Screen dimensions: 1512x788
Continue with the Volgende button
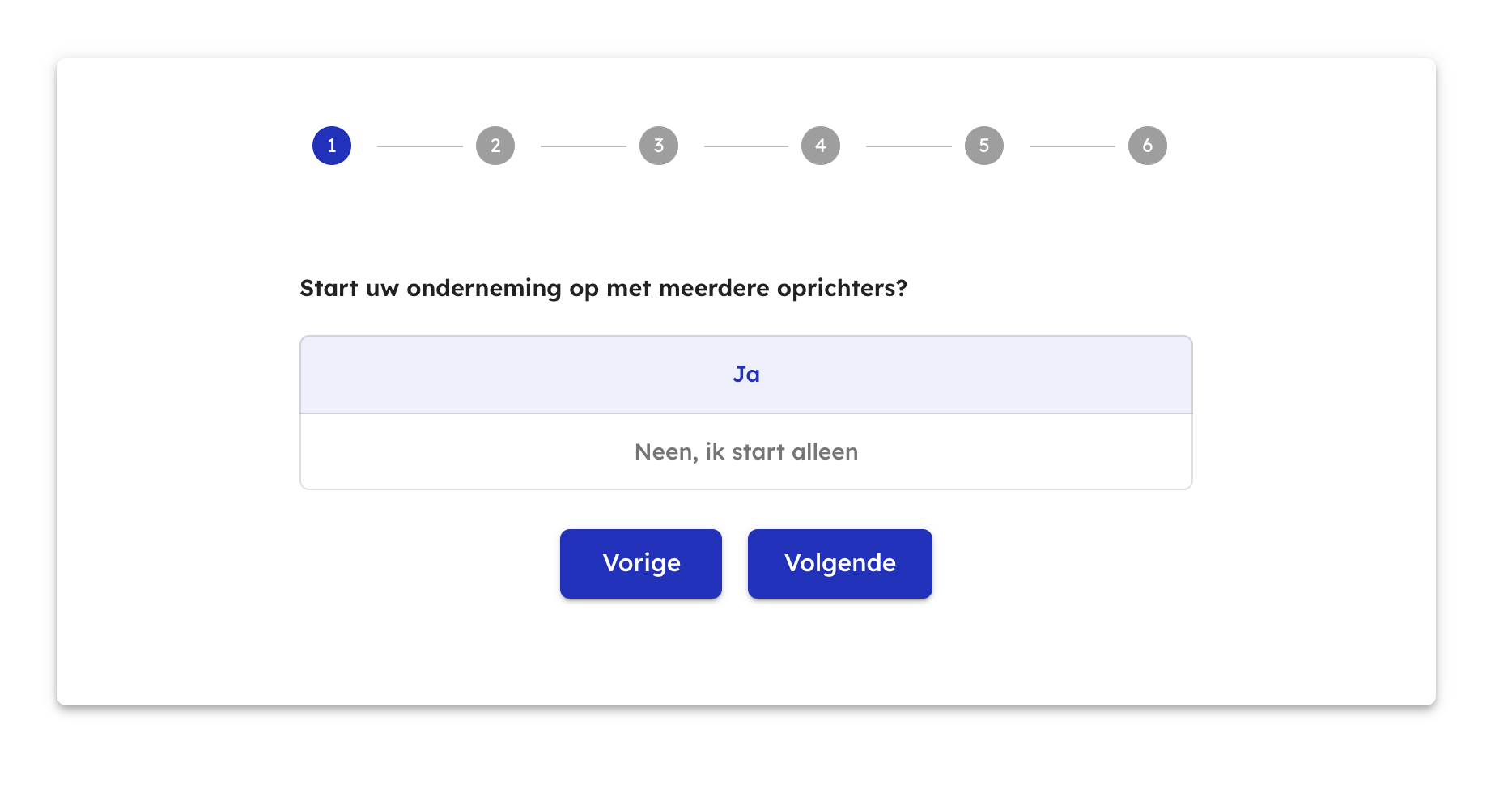click(840, 564)
